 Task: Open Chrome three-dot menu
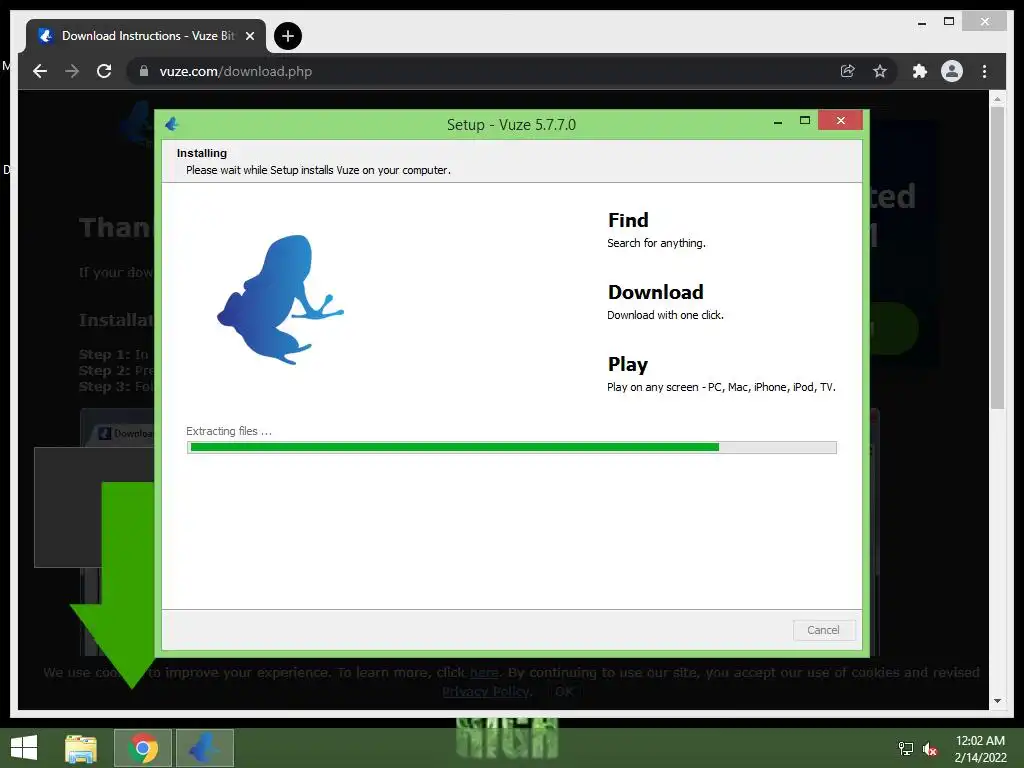coord(984,71)
